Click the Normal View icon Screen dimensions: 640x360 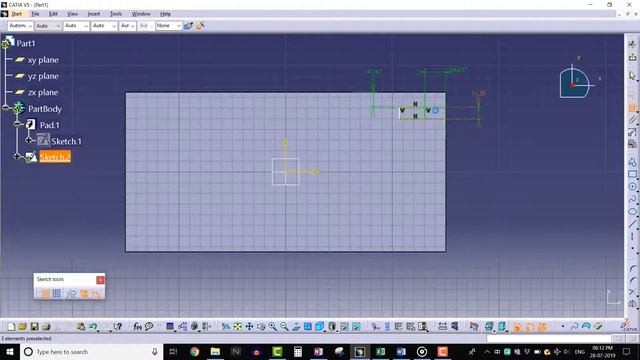point(296,327)
